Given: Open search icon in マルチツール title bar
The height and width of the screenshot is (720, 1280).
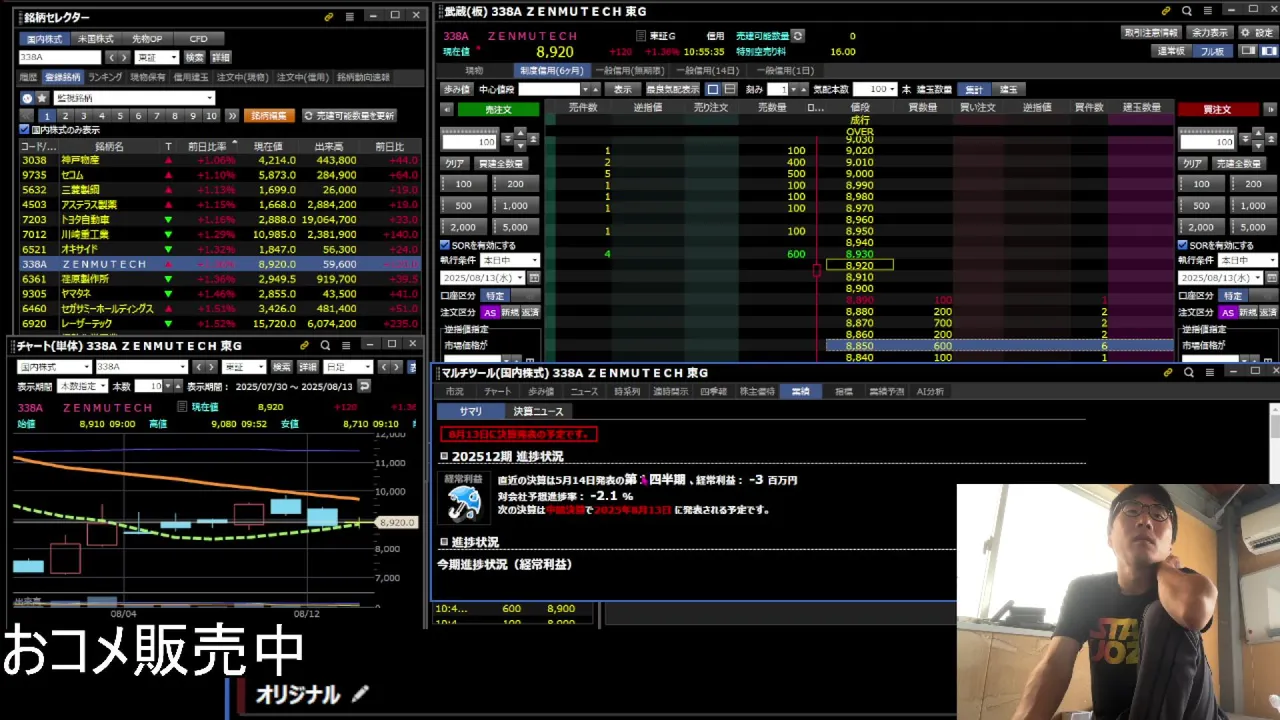Looking at the screenshot, I should coord(1189,372).
